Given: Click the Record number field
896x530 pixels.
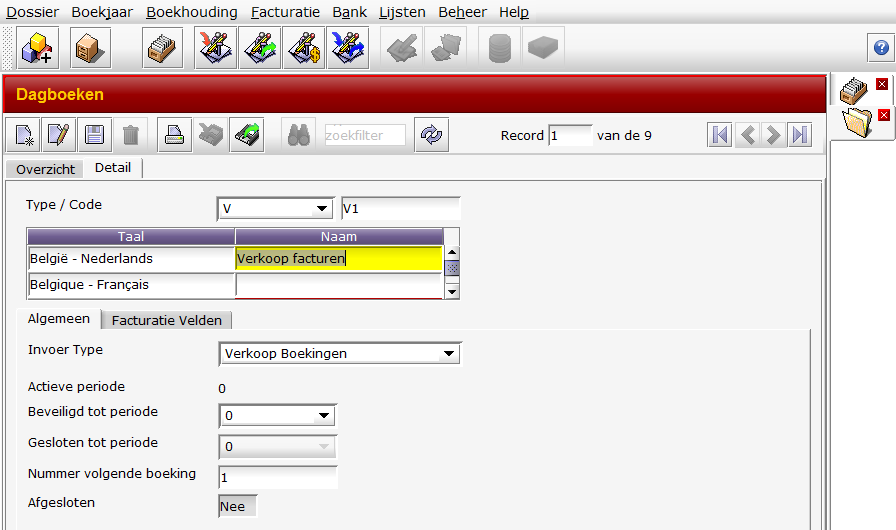Looking at the screenshot, I should coord(570,135).
